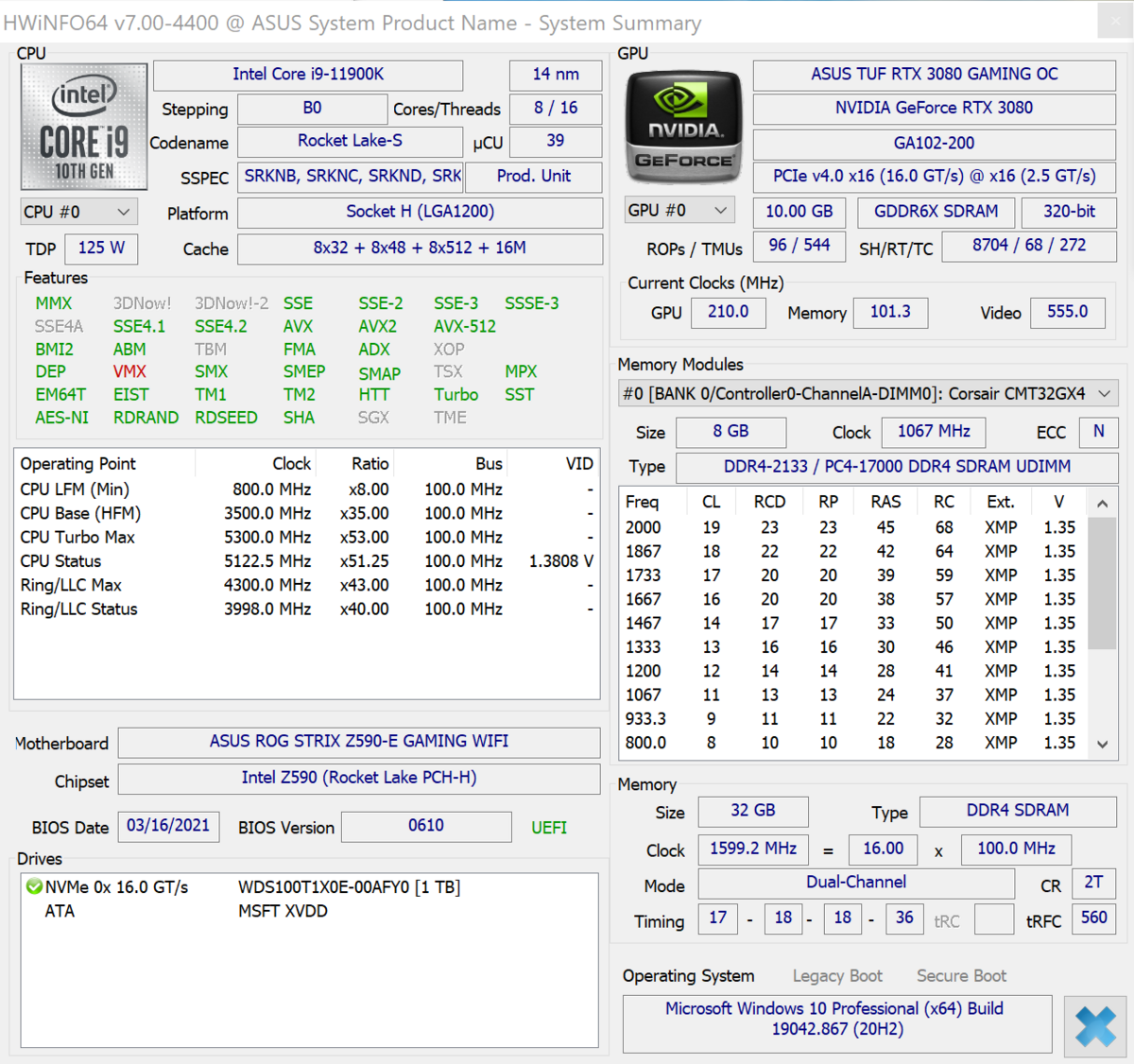Click the TDP 125 W field
Screen dimensions: 1134x1064
click(101, 249)
